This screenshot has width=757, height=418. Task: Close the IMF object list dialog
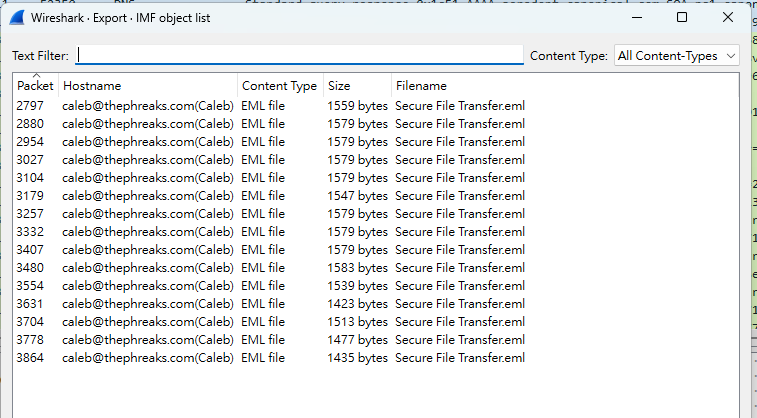coord(729,17)
